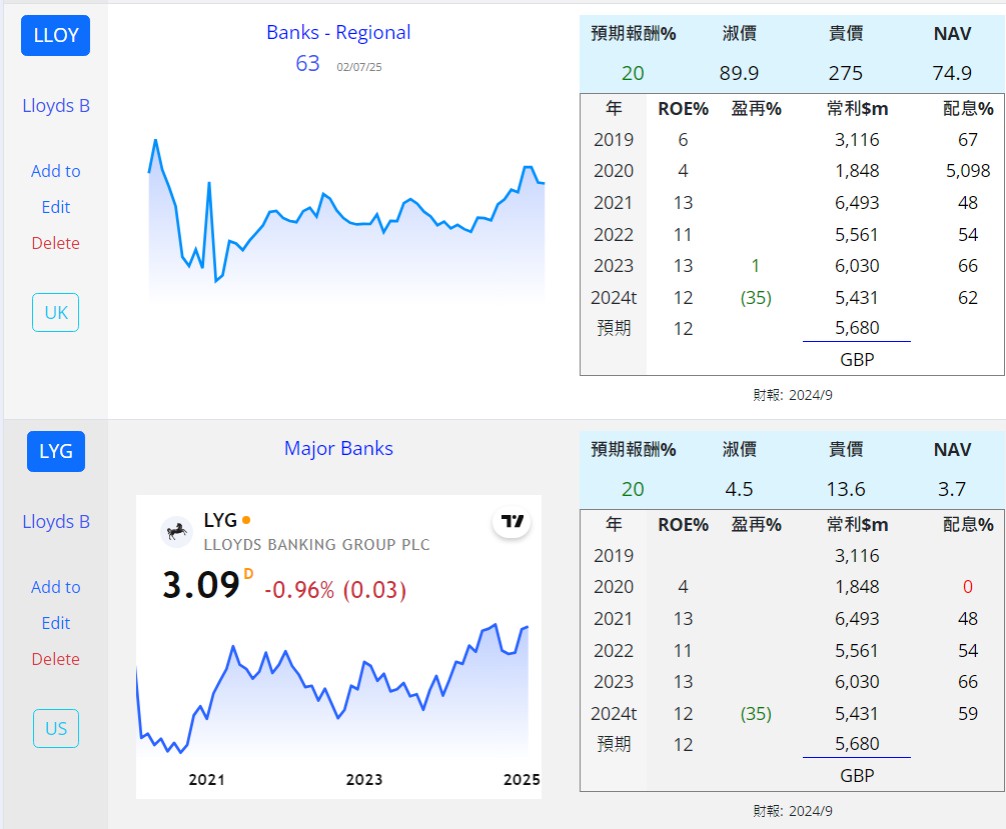Click LLOY cheap price value 89.9
Viewport: 1006px width, 829px height.
pyautogui.click(x=739, y=73)
